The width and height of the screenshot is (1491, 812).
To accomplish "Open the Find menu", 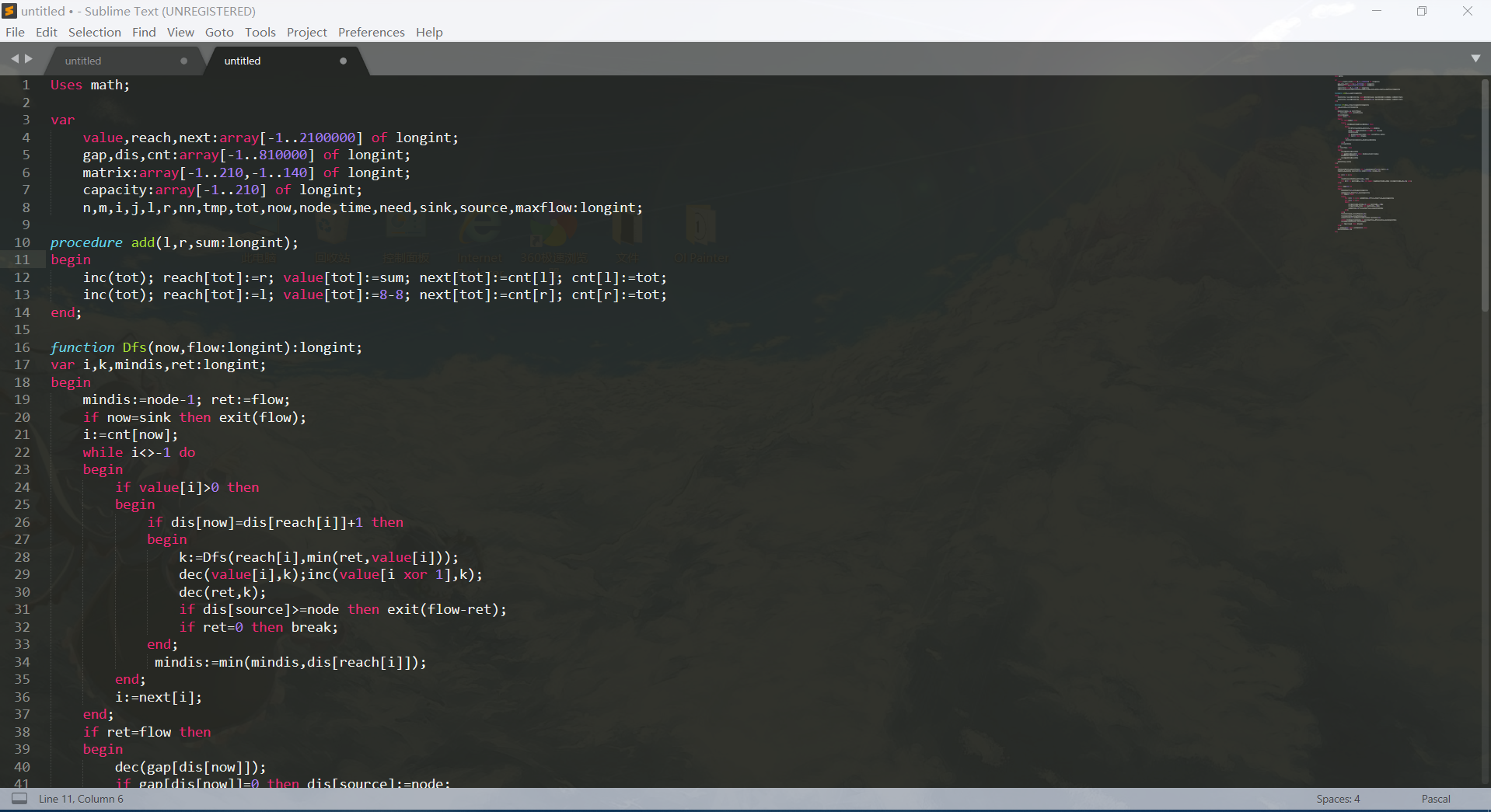I will pos(144,32).
